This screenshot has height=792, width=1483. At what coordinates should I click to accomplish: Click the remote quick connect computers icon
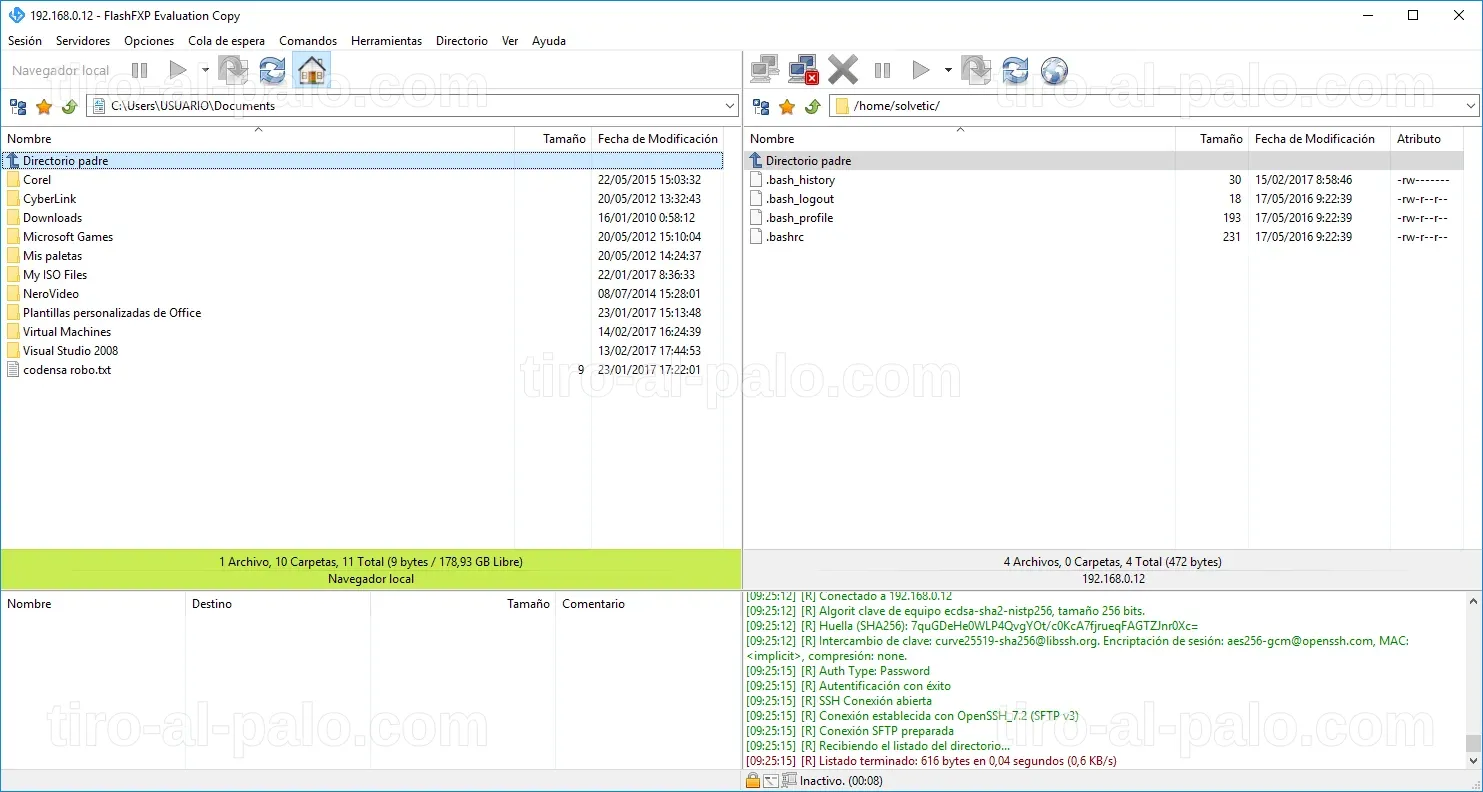pyautogui.click(x=765, y=70)
